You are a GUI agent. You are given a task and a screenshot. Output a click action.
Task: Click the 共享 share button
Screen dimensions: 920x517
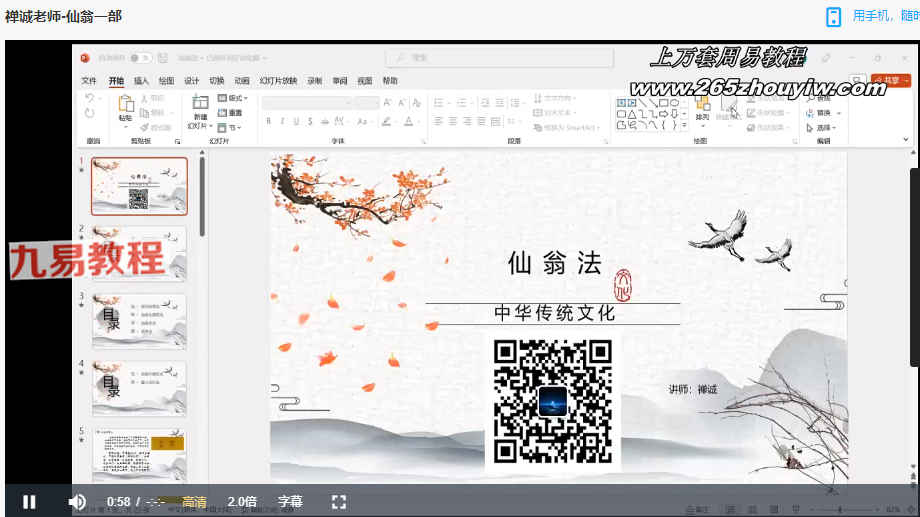coord(891,80)
